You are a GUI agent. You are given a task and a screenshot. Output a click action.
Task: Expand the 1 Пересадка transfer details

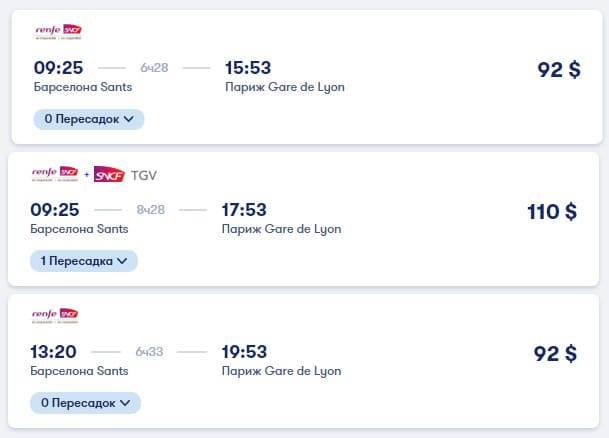(84, 261)
